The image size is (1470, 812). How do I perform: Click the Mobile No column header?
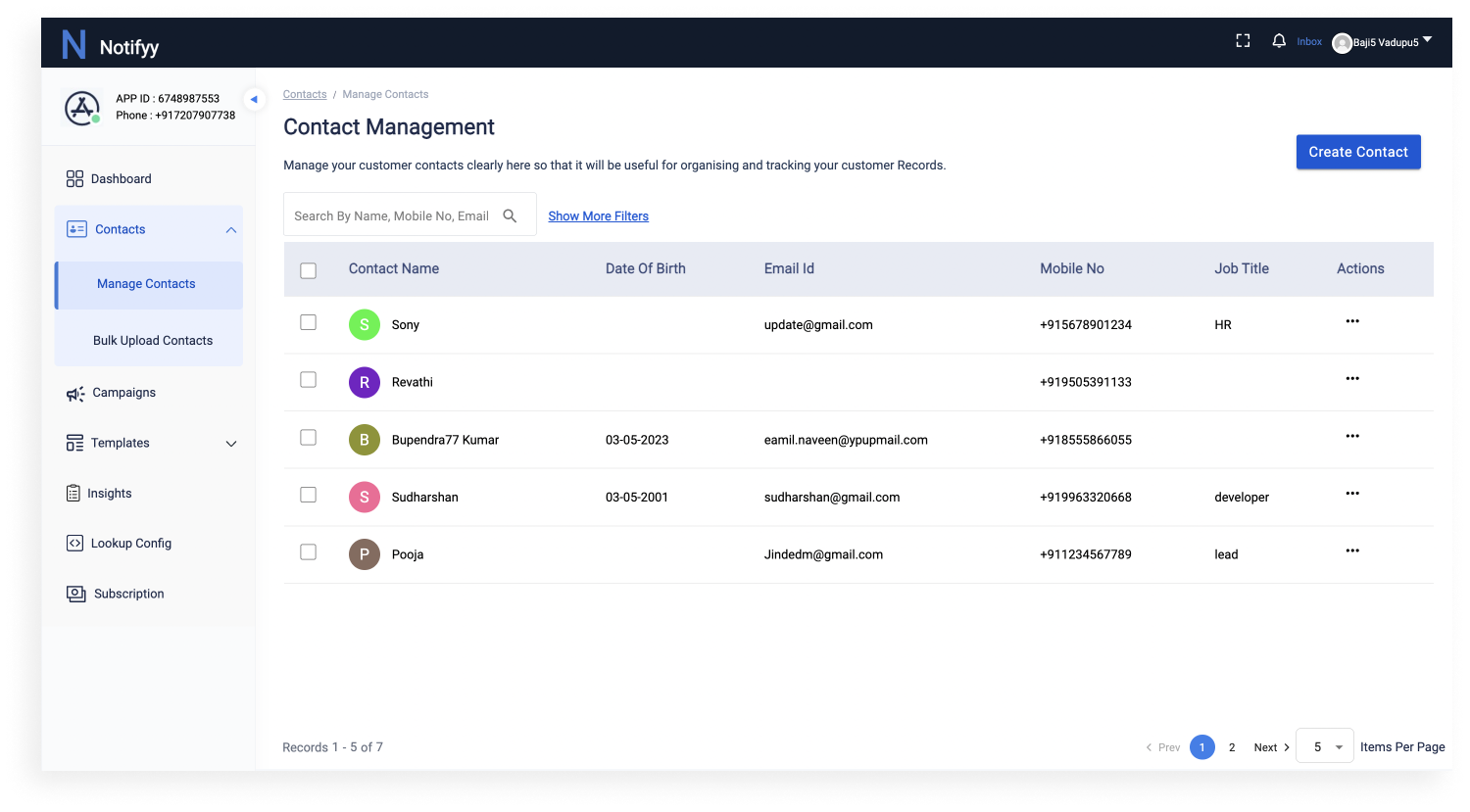tap(1072, 268)
